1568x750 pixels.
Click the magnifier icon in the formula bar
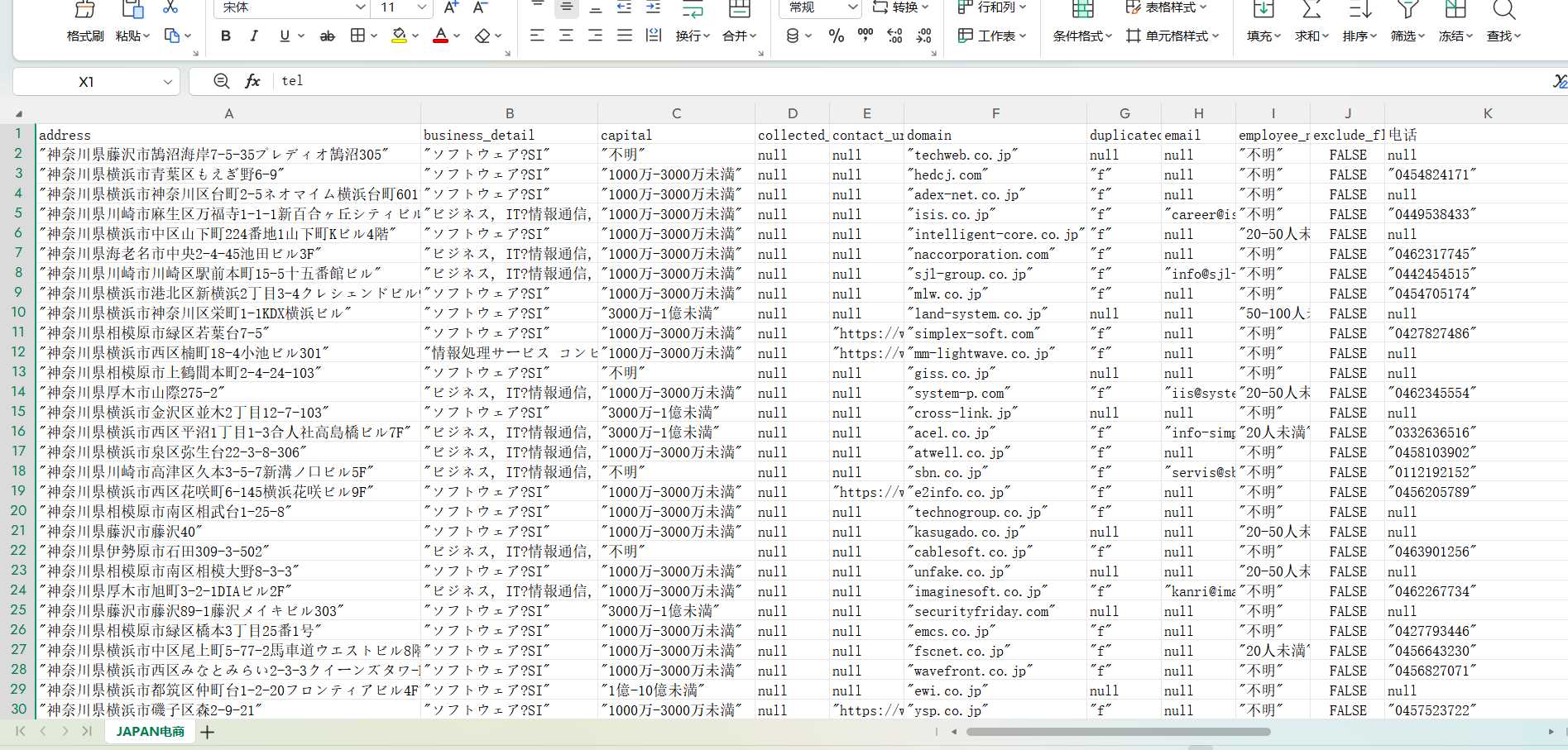[221, 81]
